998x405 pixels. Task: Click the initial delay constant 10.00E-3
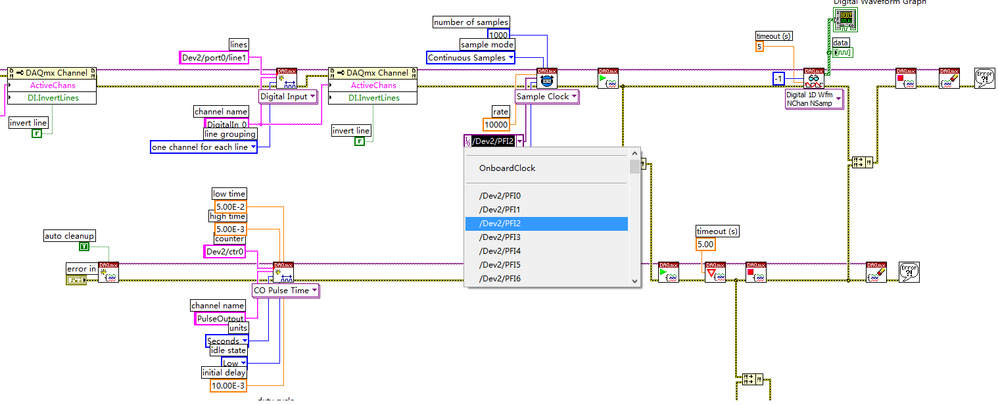(x=228, y=385)
